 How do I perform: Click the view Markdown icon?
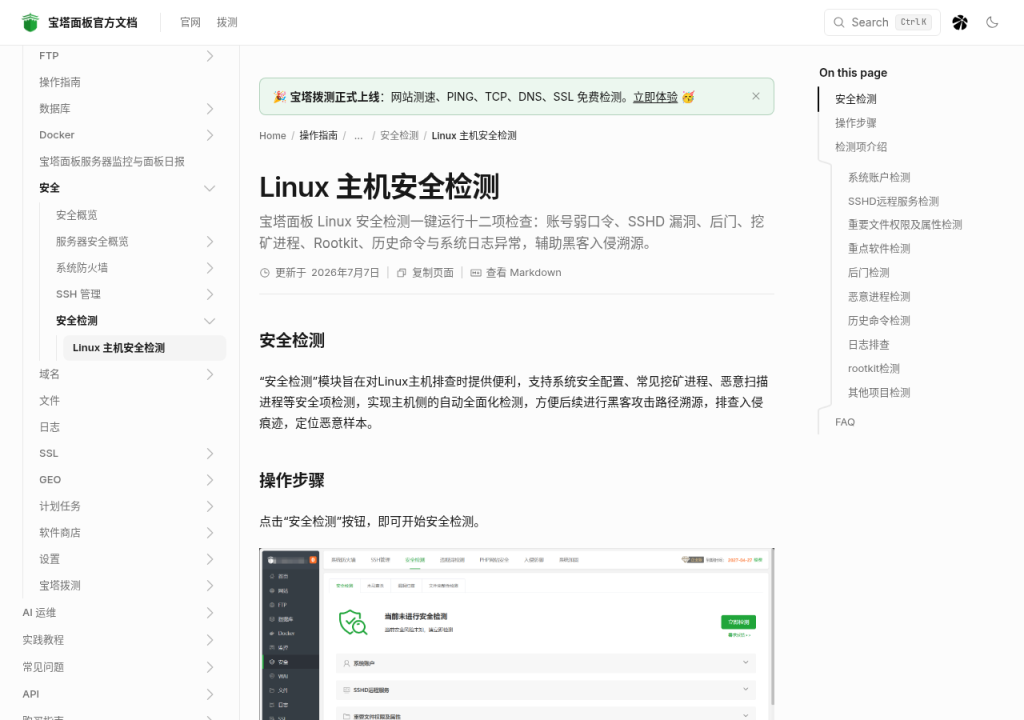tap(475, 272)
